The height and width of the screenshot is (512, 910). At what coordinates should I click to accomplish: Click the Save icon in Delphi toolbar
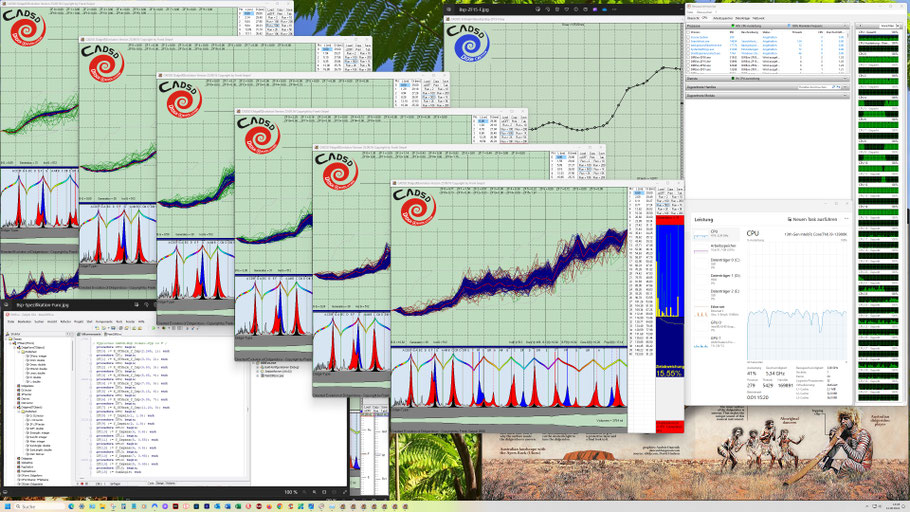coord(113,328)
